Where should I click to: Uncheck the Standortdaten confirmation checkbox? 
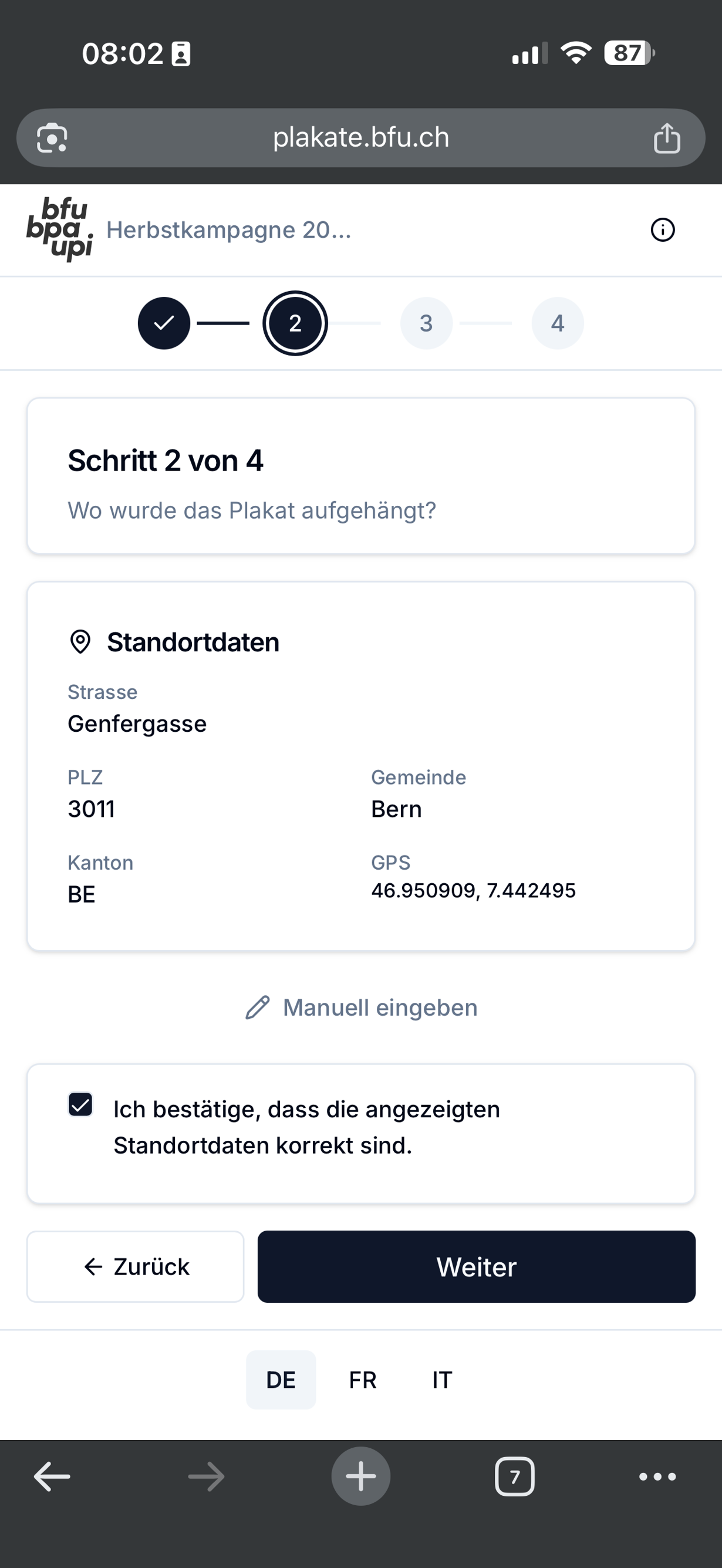point(80,1104)
